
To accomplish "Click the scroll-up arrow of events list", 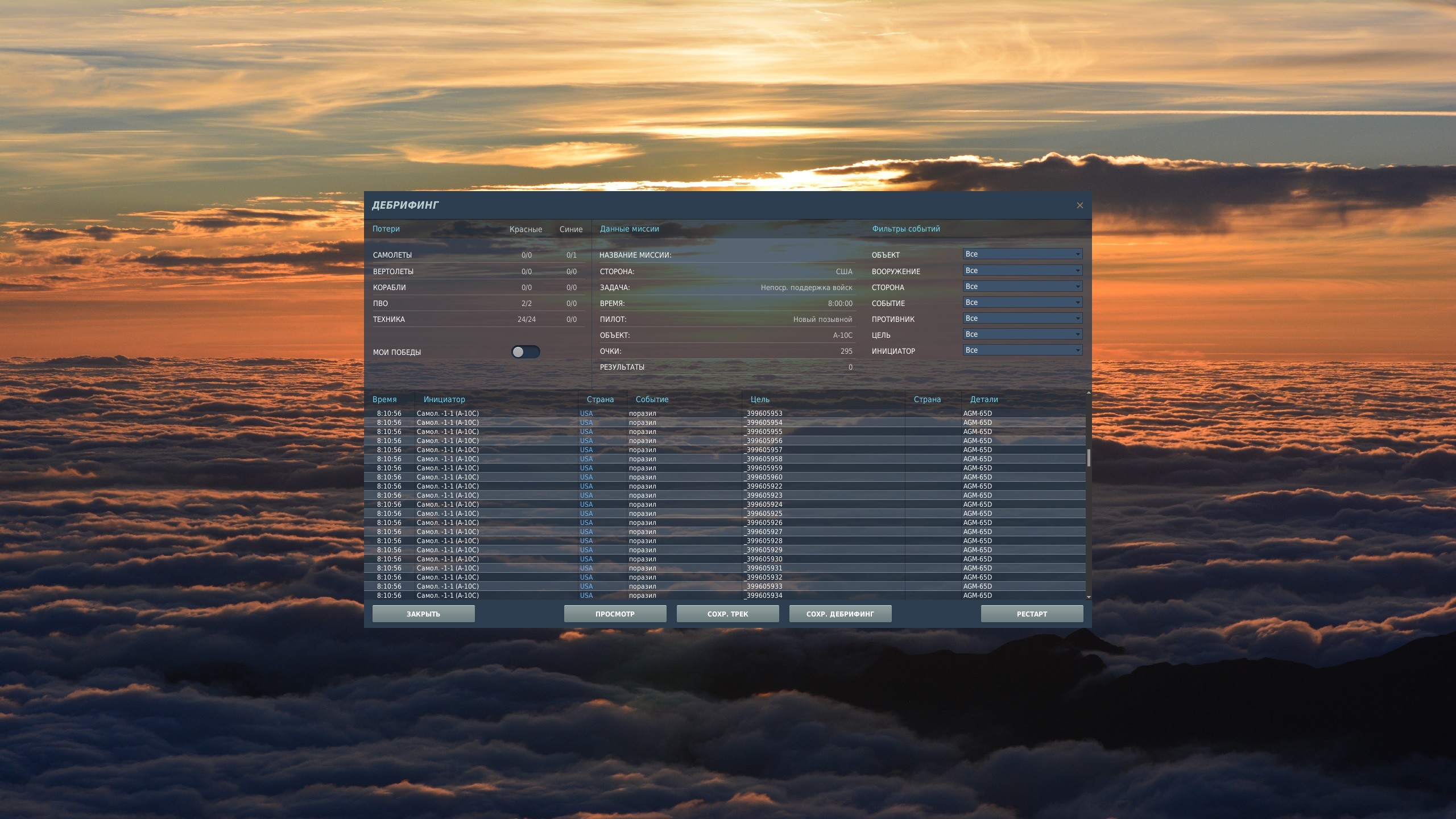I will pos(1089,392).
